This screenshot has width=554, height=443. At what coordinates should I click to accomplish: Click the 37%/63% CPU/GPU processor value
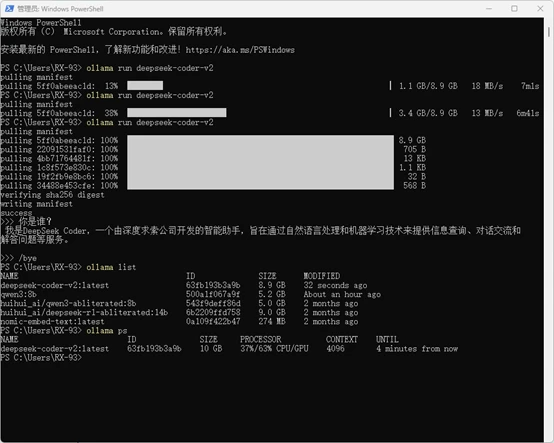pos(274,349)
